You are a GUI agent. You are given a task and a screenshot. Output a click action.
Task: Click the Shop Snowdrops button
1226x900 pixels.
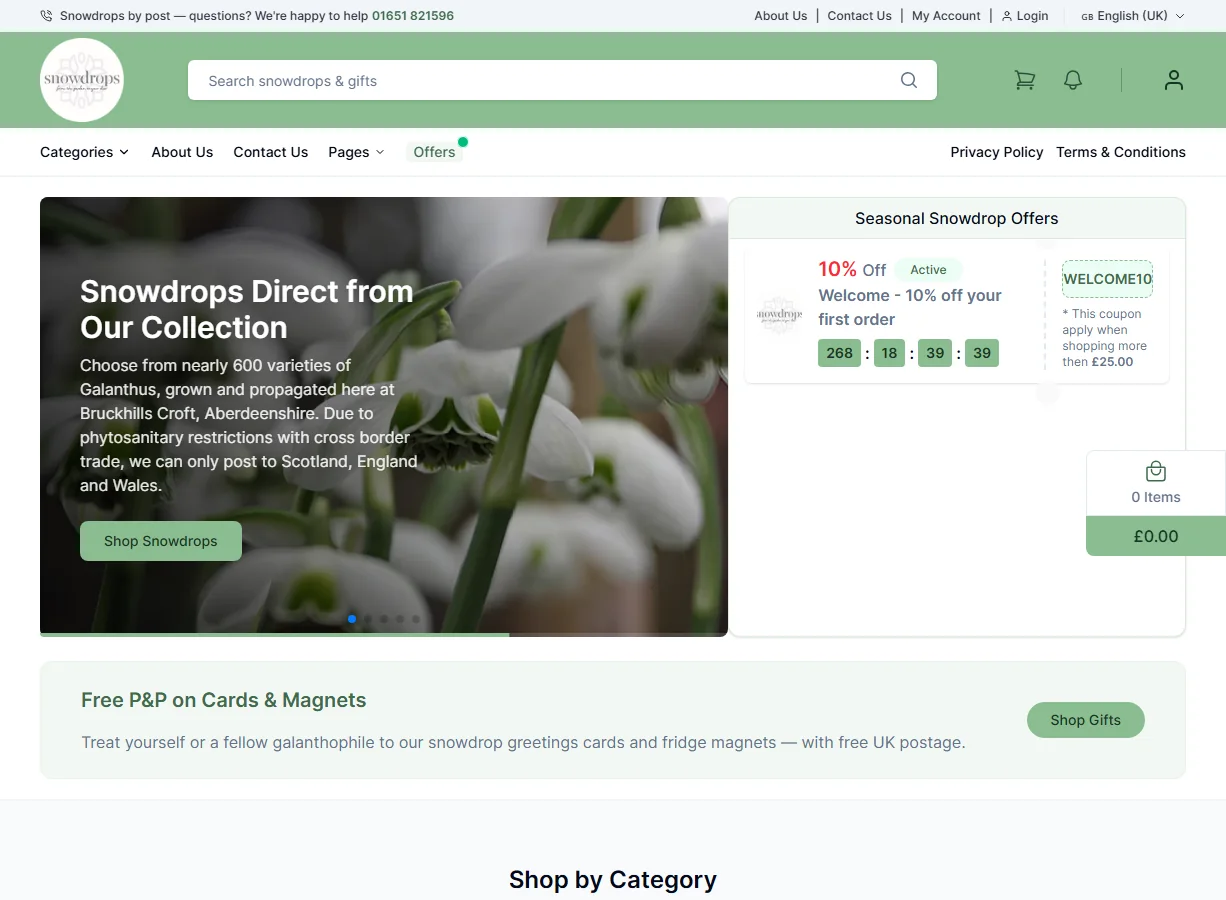[x=161, y=541]
